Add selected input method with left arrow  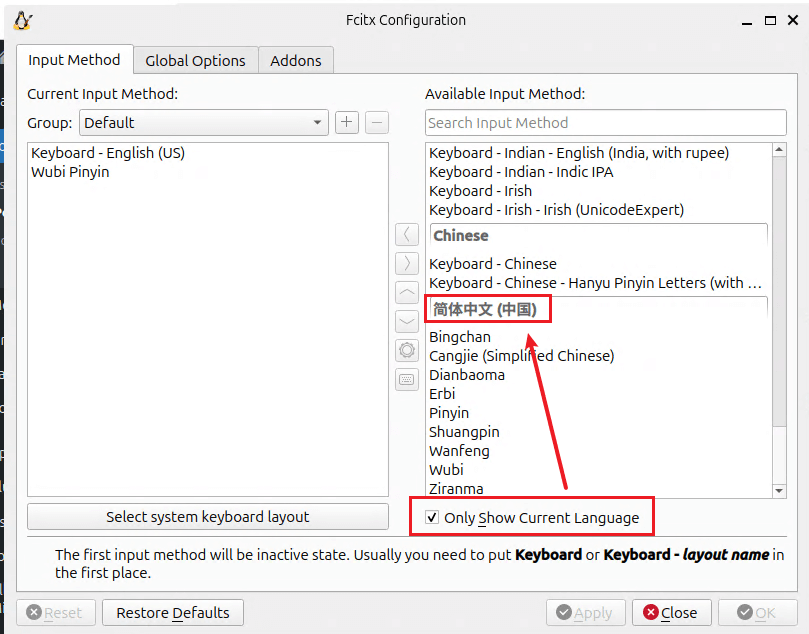[407, 235]
